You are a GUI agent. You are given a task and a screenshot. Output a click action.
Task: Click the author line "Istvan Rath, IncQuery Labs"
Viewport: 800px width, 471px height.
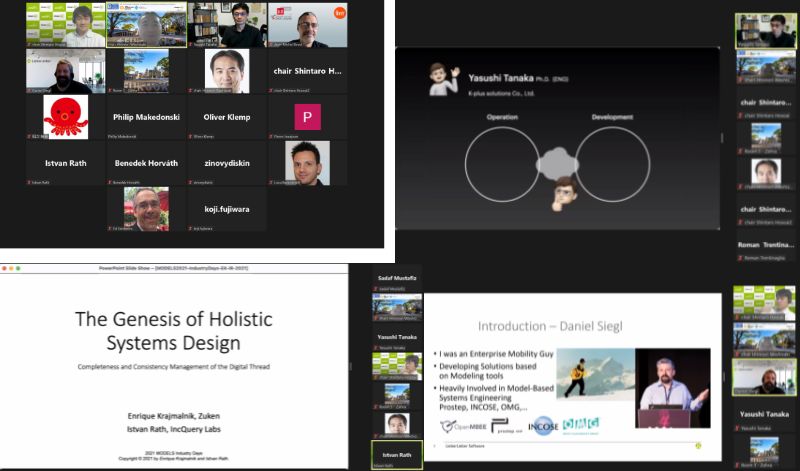pos(173,429)
